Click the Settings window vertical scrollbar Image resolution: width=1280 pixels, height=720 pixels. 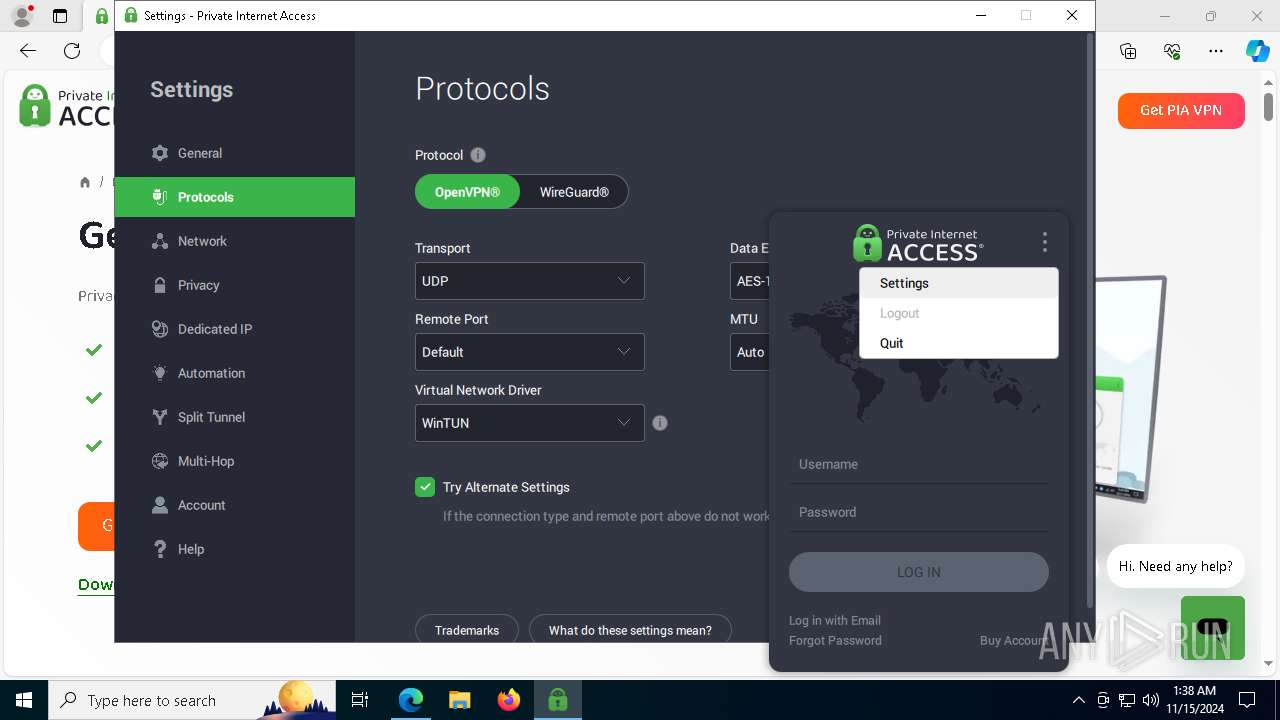pos(1090,320)
